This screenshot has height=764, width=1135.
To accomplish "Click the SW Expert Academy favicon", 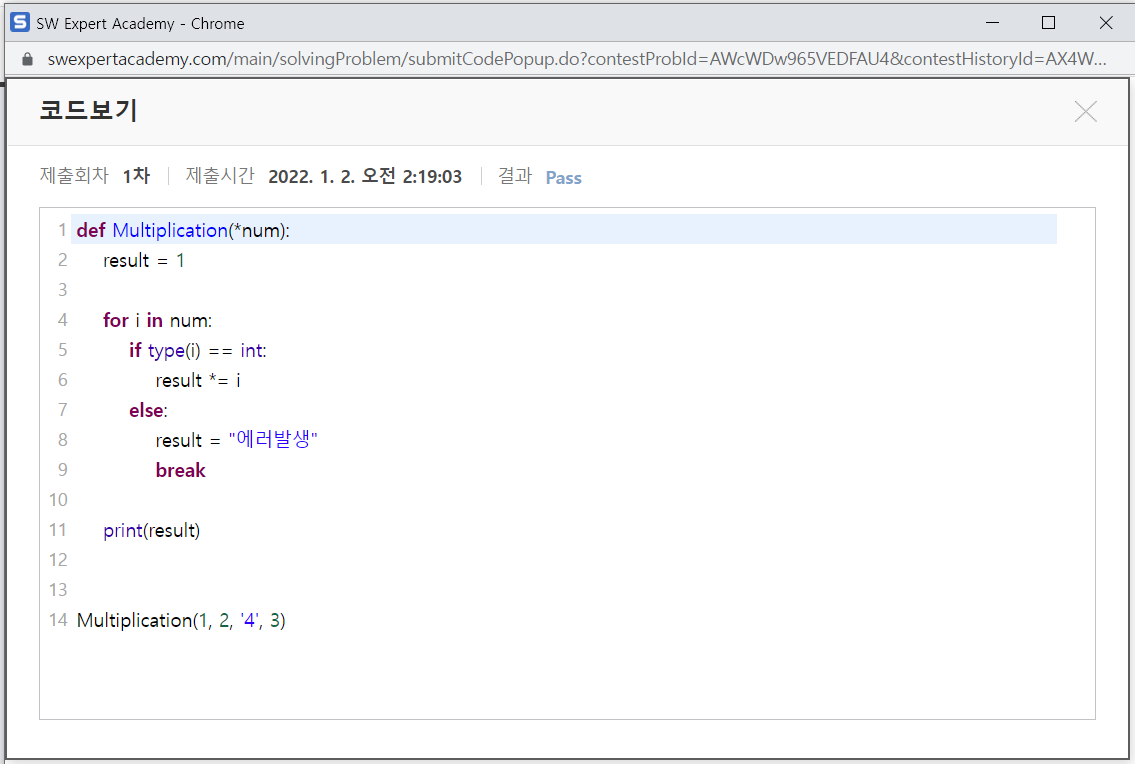I will pyautogui.click(x=20, y=22).
